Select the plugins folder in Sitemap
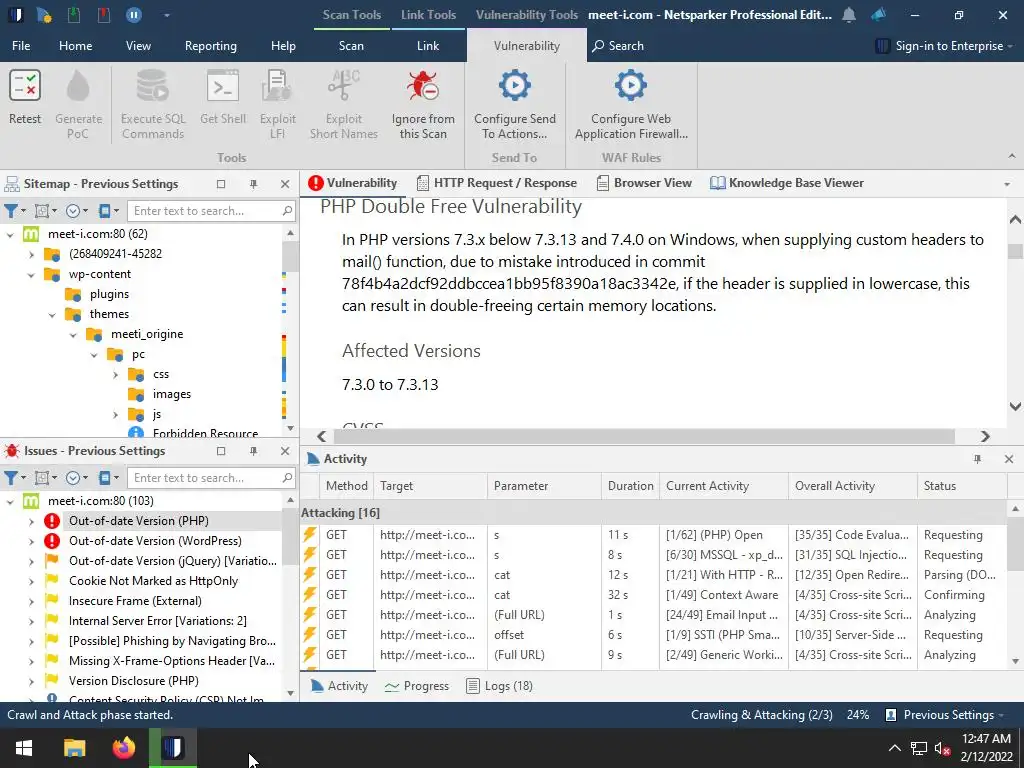This screenshot has height=768, width=1024. (109, 295)
